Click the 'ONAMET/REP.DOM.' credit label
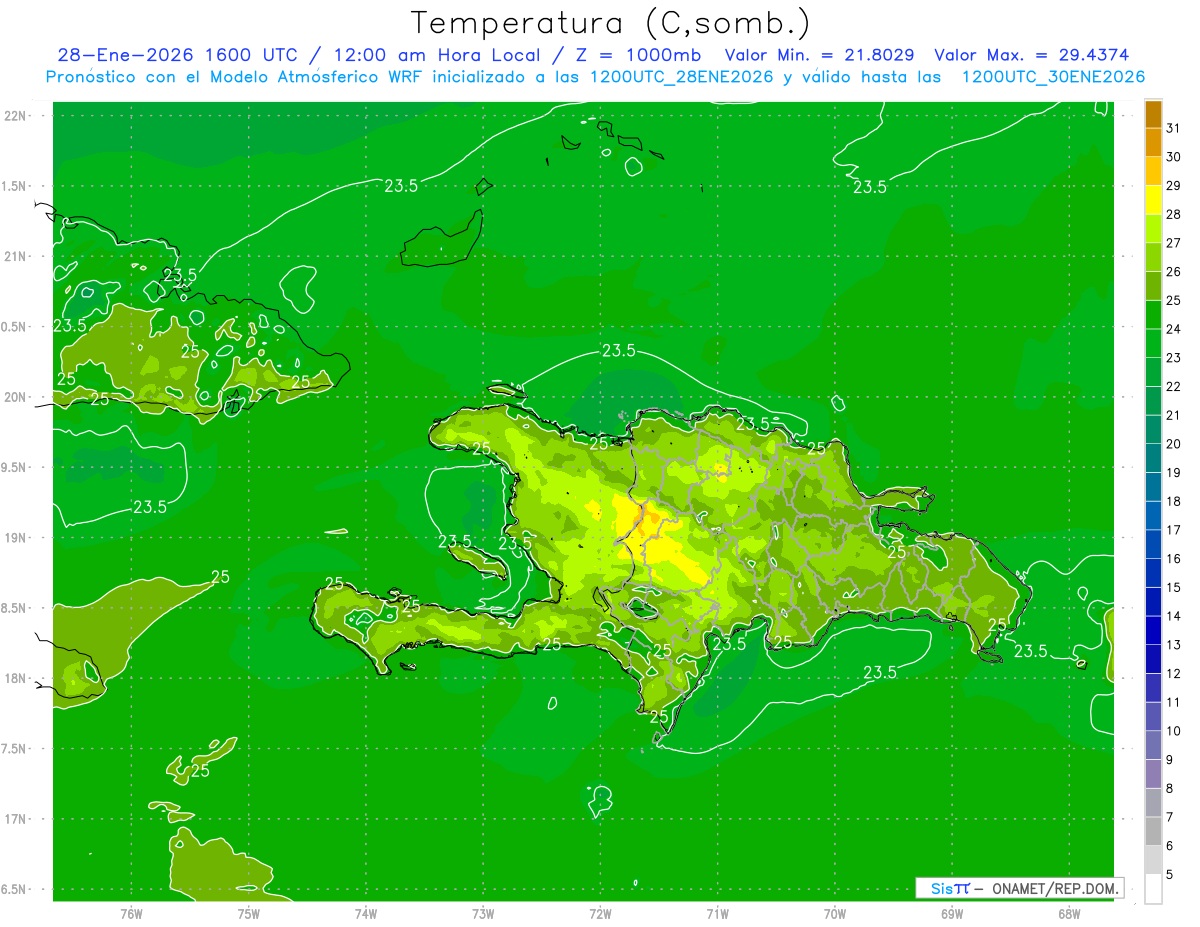Image resolution: width=1200 pixels, height=927 pixels. (1055, 888)
